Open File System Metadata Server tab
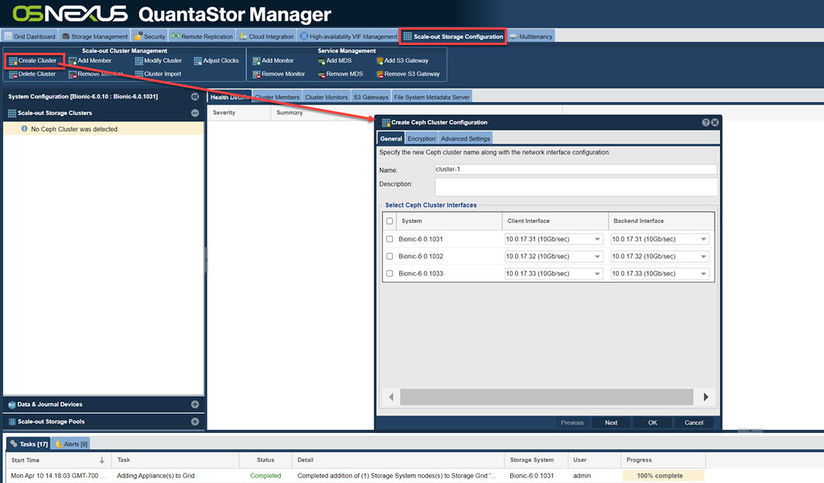The width and height of the screenshot is (824, 483). click(431, 97)
